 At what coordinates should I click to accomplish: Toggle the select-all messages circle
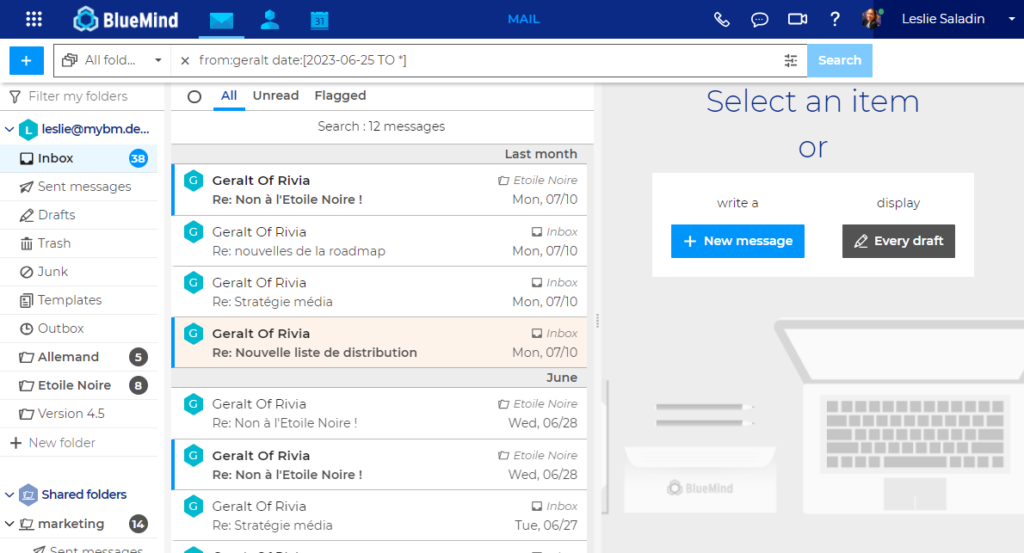click(194, 97)
